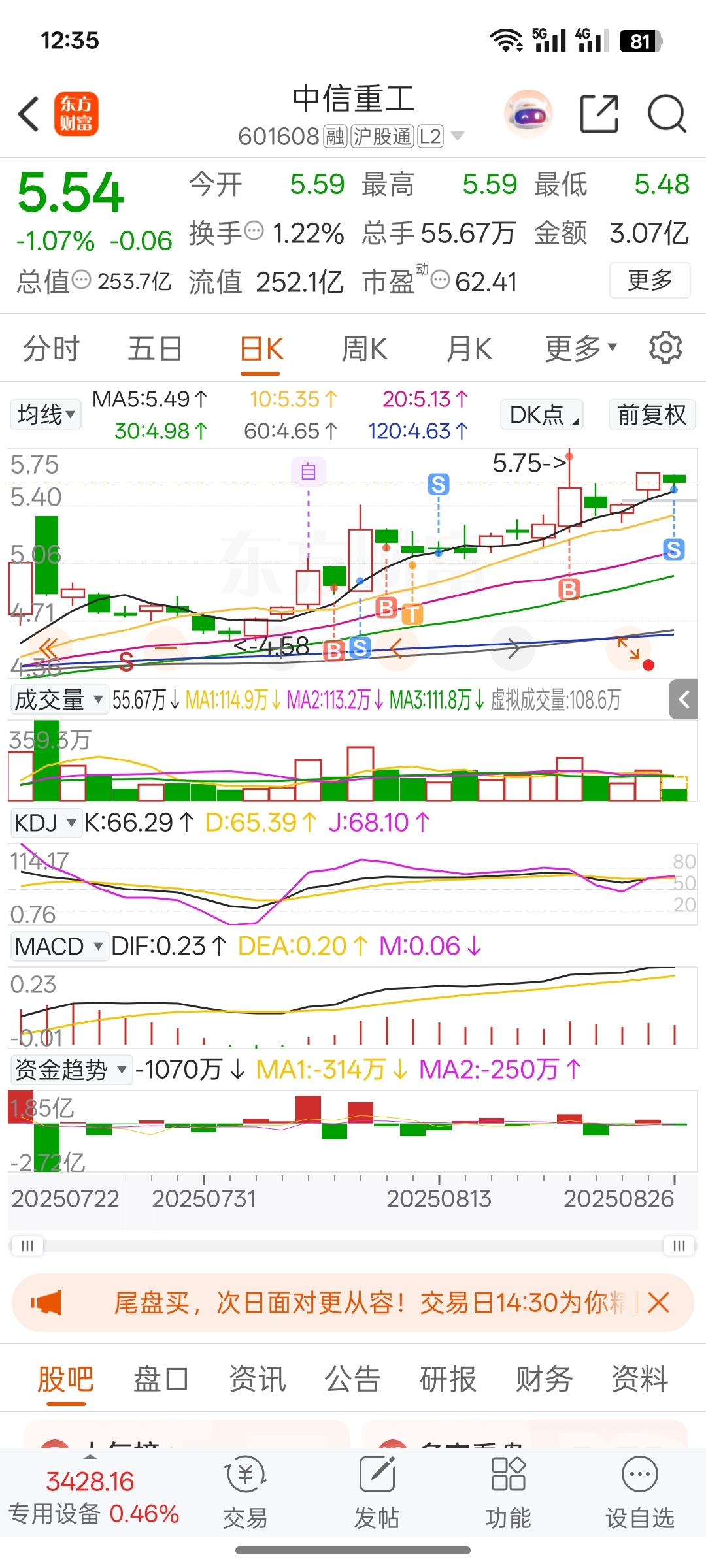Open the 研报 tab
706x1568 pixels.
pyautogui.click(x=448, y=1379)
